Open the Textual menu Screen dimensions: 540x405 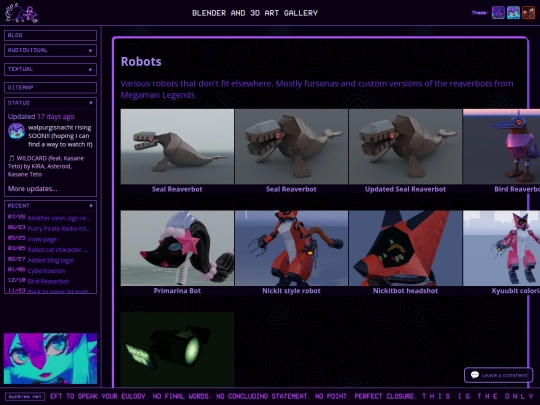(x=50, y=69)
